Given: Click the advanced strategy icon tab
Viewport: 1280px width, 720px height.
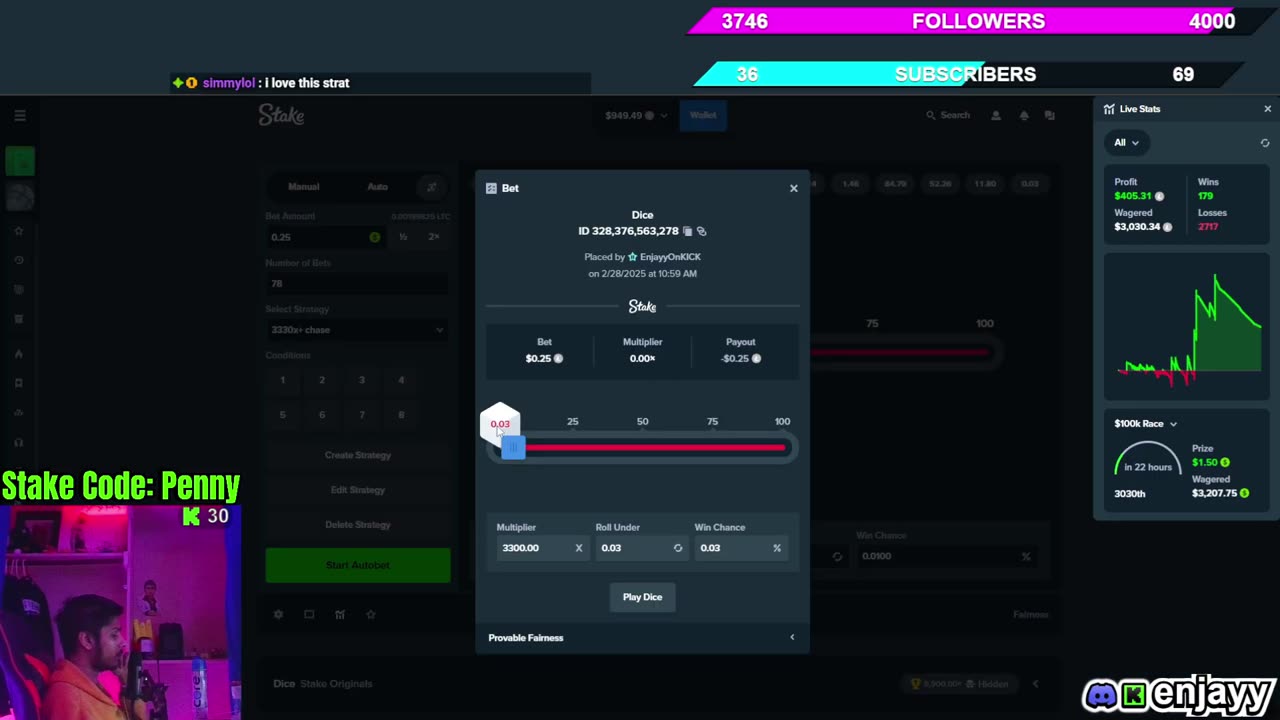Looking at the screenshot, I should point(431,187).
